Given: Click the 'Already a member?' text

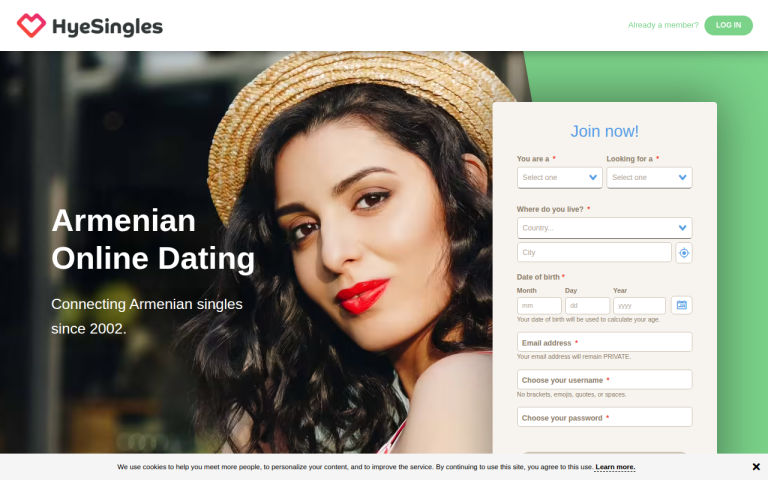Looking at the screenshot, I should [x=663, y=25].
